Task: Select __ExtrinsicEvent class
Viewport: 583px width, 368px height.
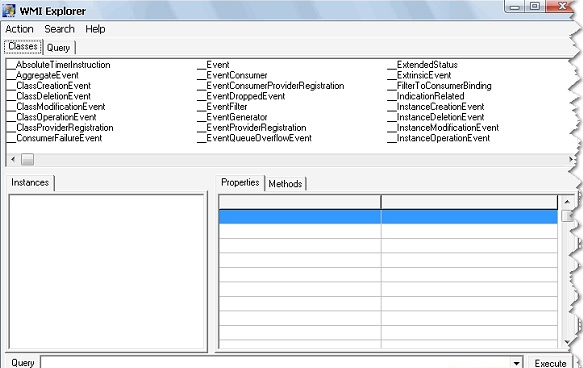Action: click(419, 75)
